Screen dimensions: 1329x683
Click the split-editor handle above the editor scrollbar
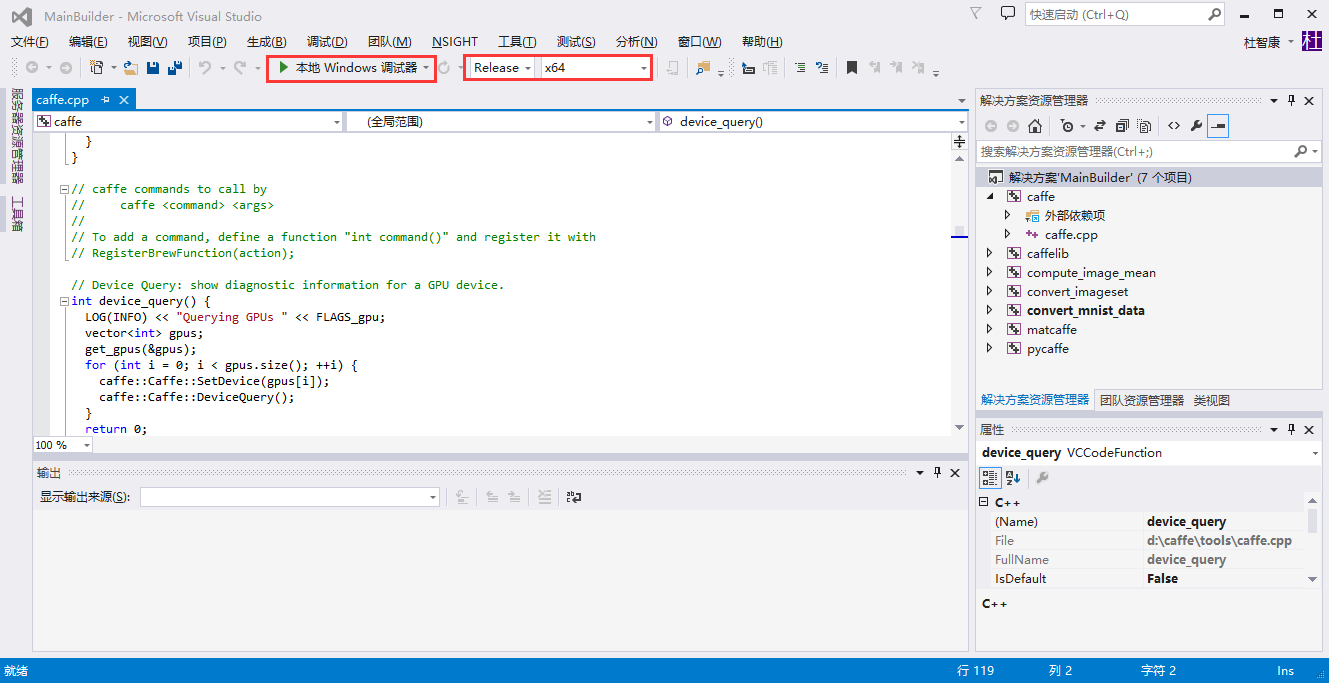(959, 142)
